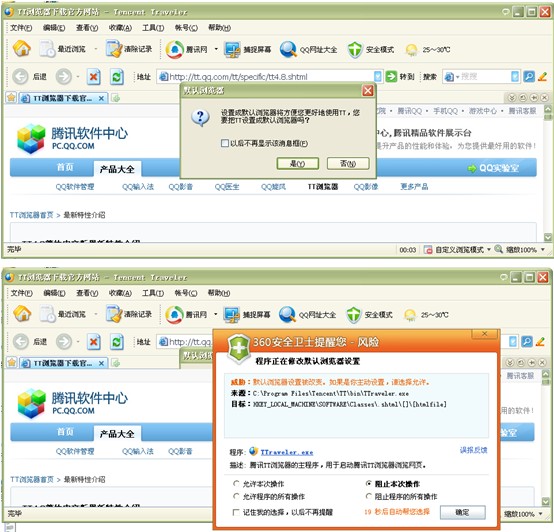This screenshot has height=532, width=554.
Task: Click the 是(Y) button in default browser dialog
Action: click(x=297, y=164)
